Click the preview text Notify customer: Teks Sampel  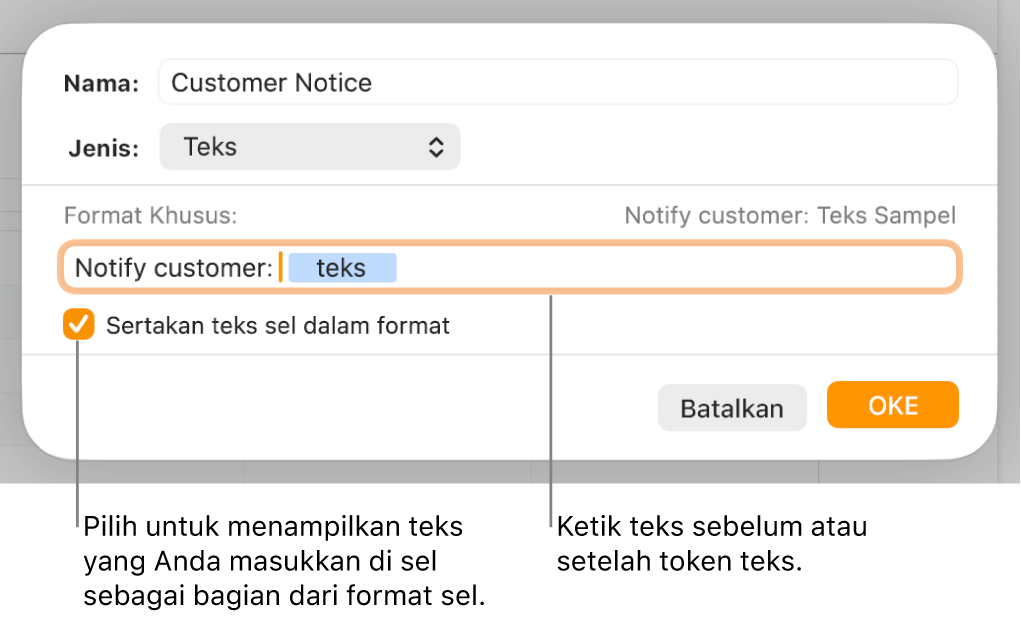point(790,215)
